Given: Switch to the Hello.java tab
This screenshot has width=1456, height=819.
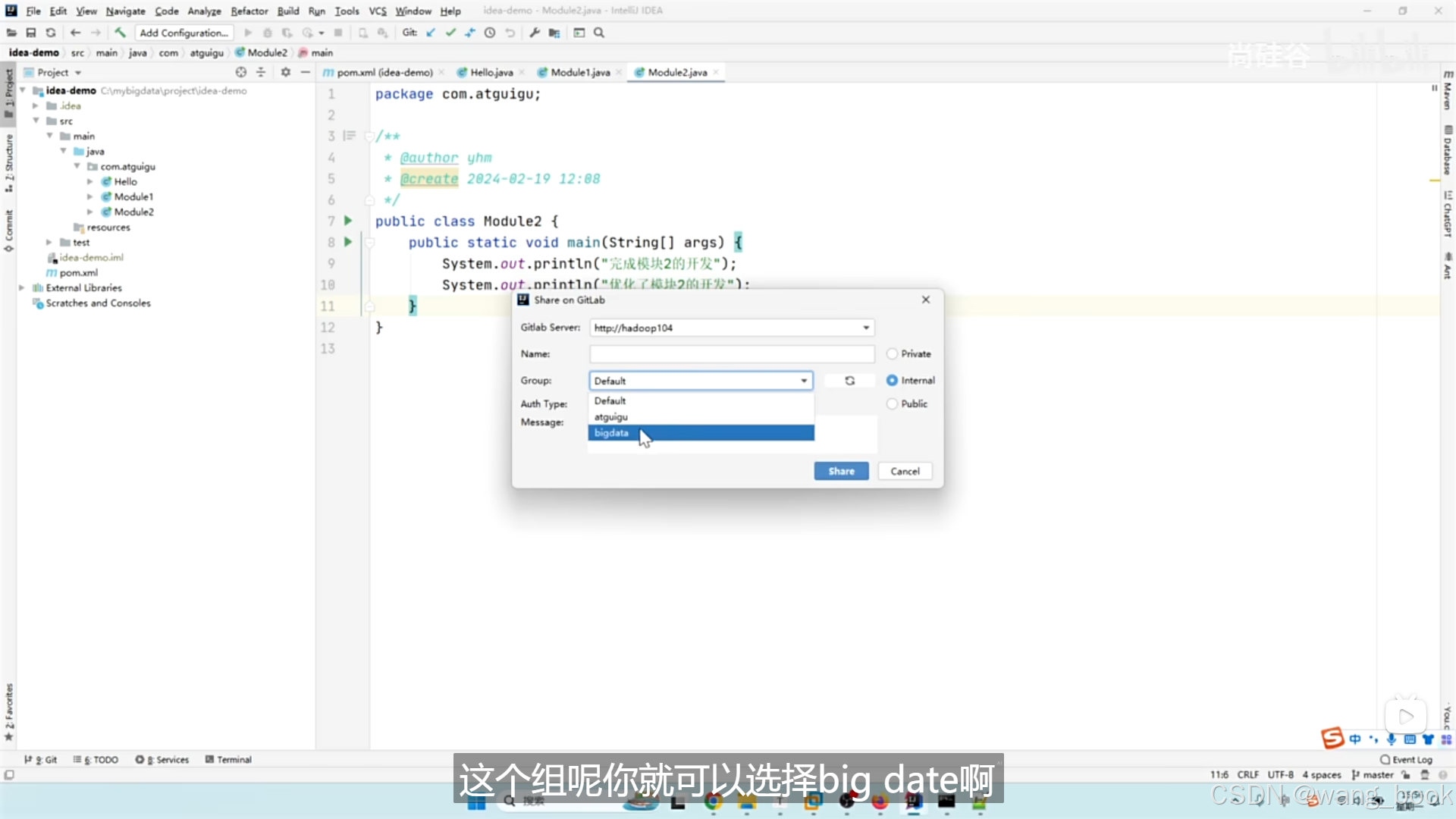Looking at the screenshot, I should click(x=491, y=72).
